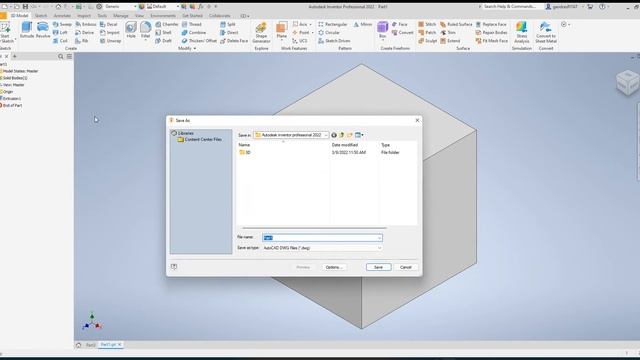Select the Decal tool
Viewport: 640px width, 360px height.
click(x=109, y=24)
